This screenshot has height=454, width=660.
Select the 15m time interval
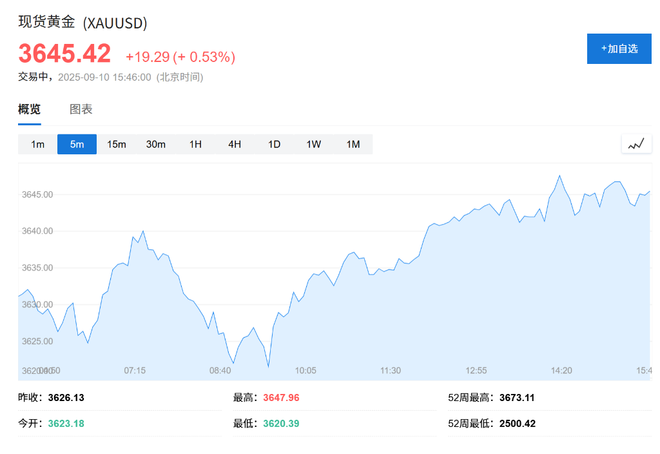click(116, 145)
